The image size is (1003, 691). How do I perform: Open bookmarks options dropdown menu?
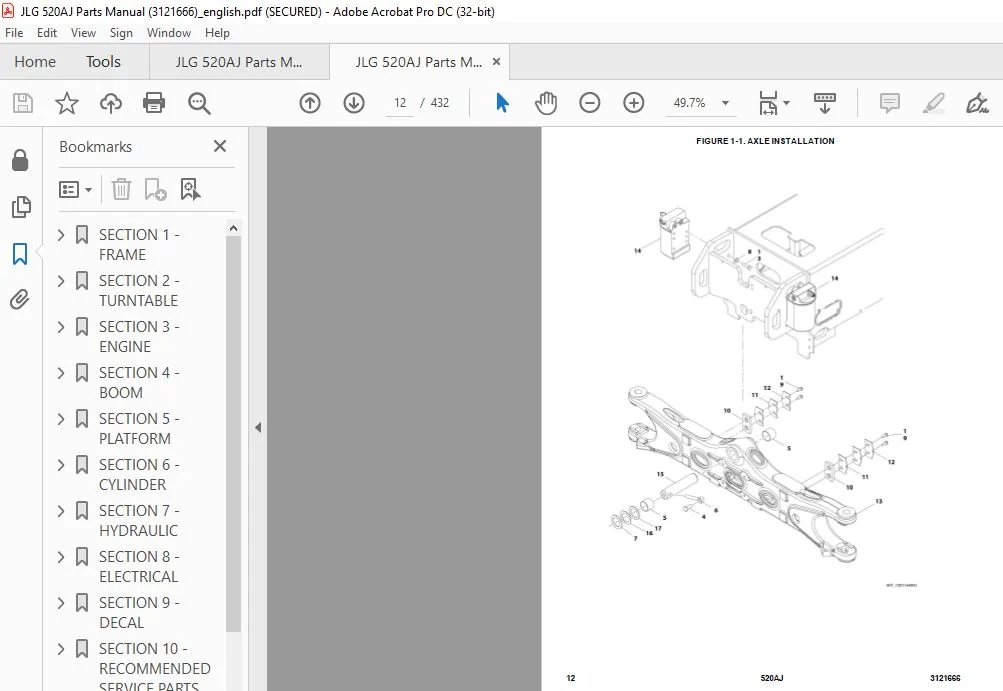pos(75,189)
